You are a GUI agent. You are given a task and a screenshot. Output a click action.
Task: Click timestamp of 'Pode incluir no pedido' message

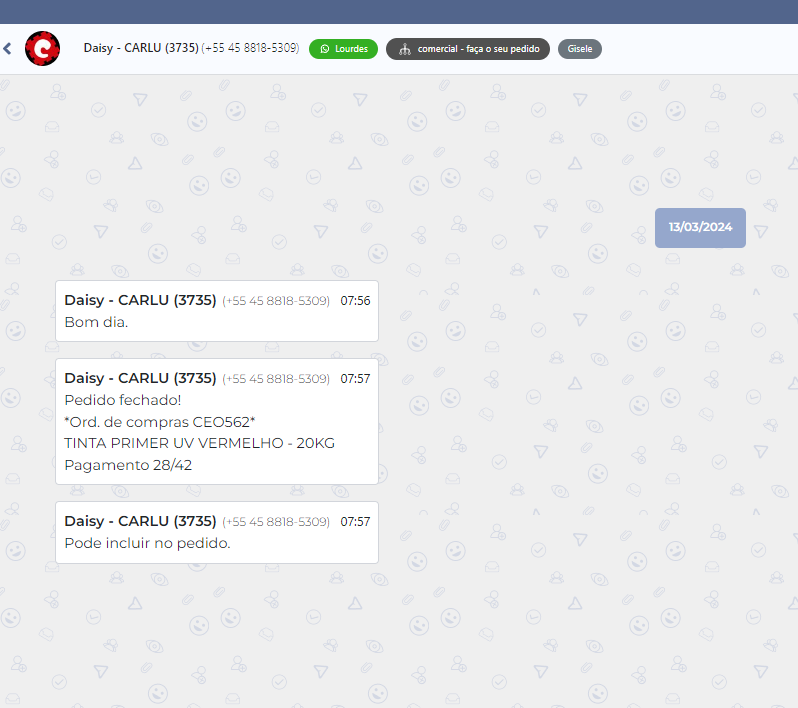(355, 522)
